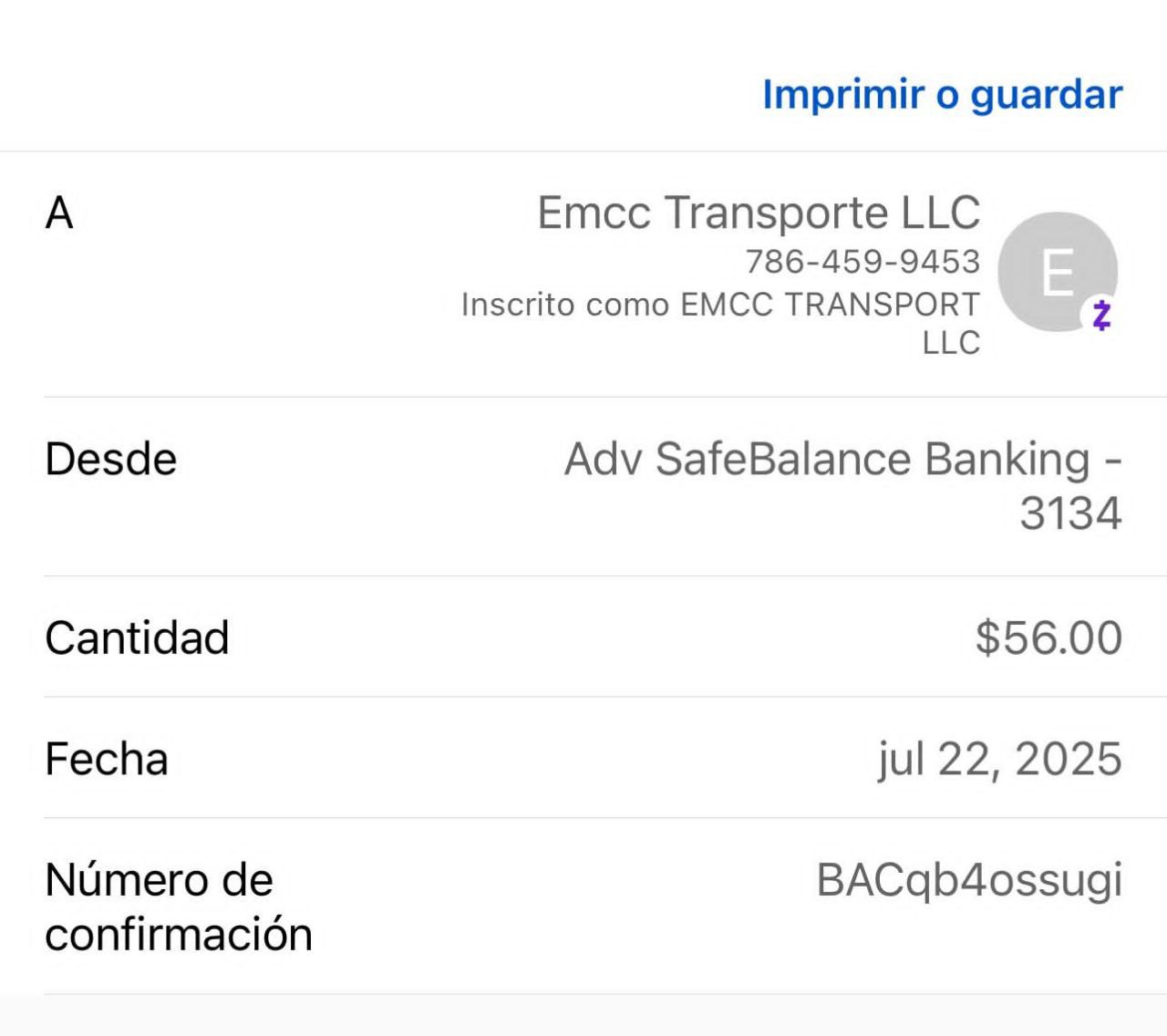The width and height of the screenshot is (1167, 1036).
Task: Tap the gray footer strip at bottom
Action: click(583, 1016)
